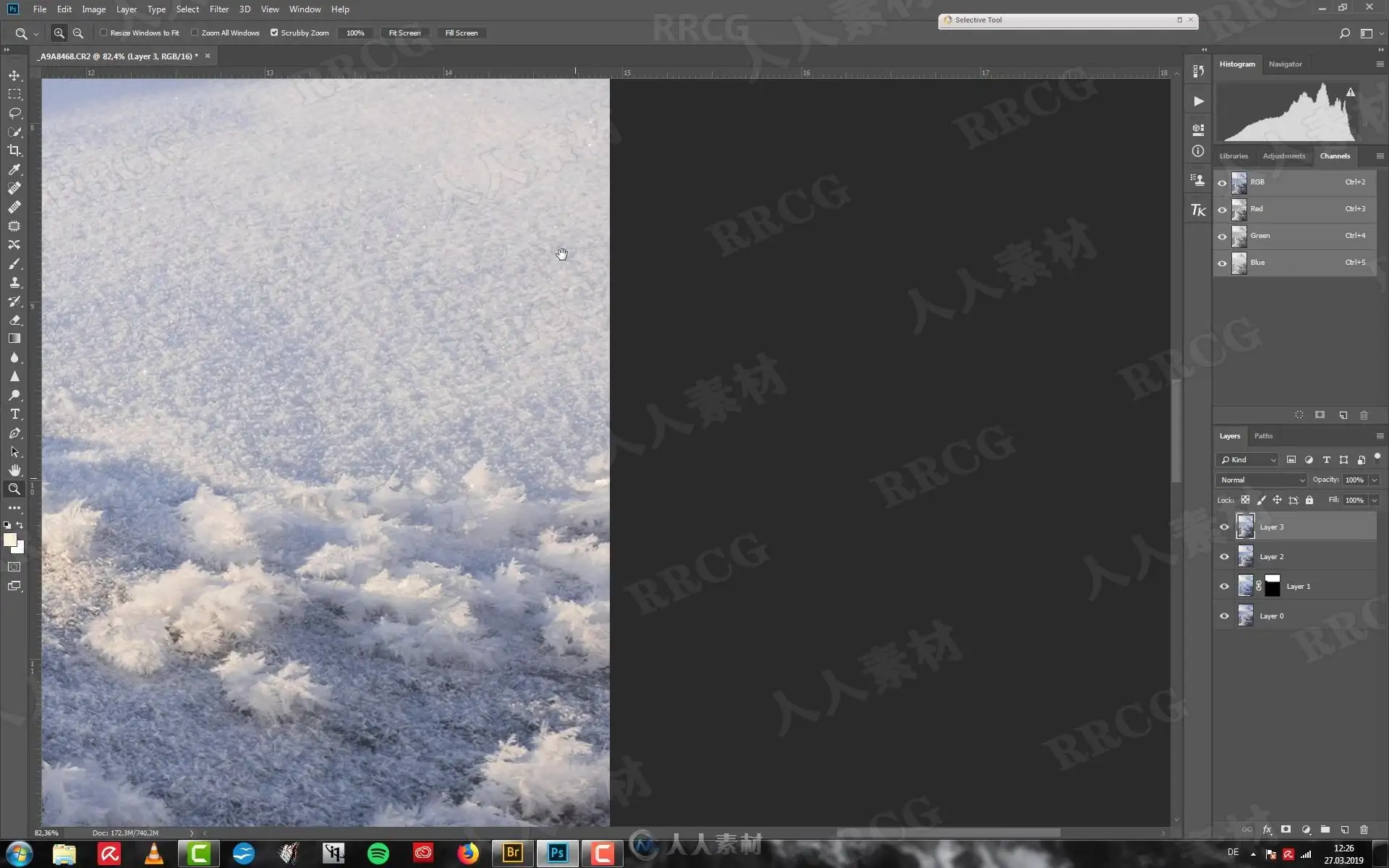
Task: Create new adjustment layer icon
Action: [1306, 830]
